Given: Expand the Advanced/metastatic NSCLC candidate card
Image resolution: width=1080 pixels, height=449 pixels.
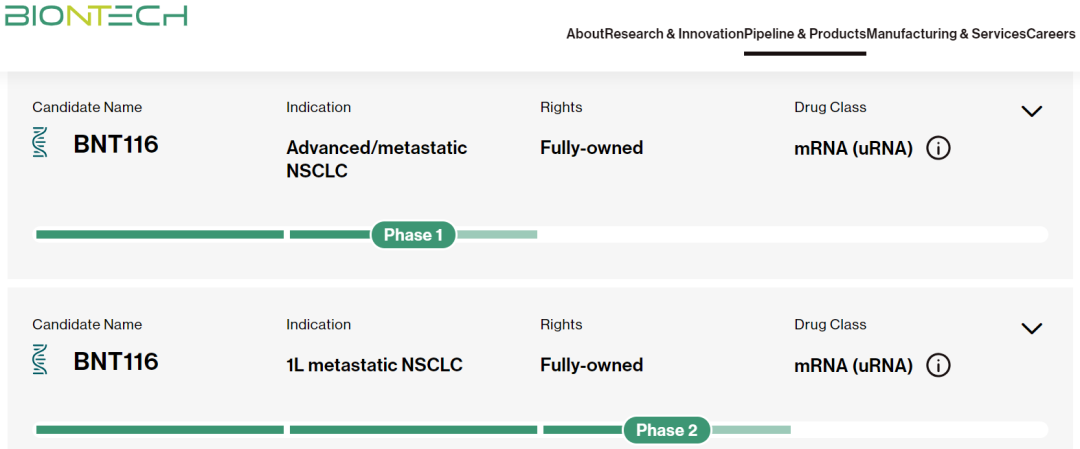Looking at the screenshot, I should tap(1031, 112).
